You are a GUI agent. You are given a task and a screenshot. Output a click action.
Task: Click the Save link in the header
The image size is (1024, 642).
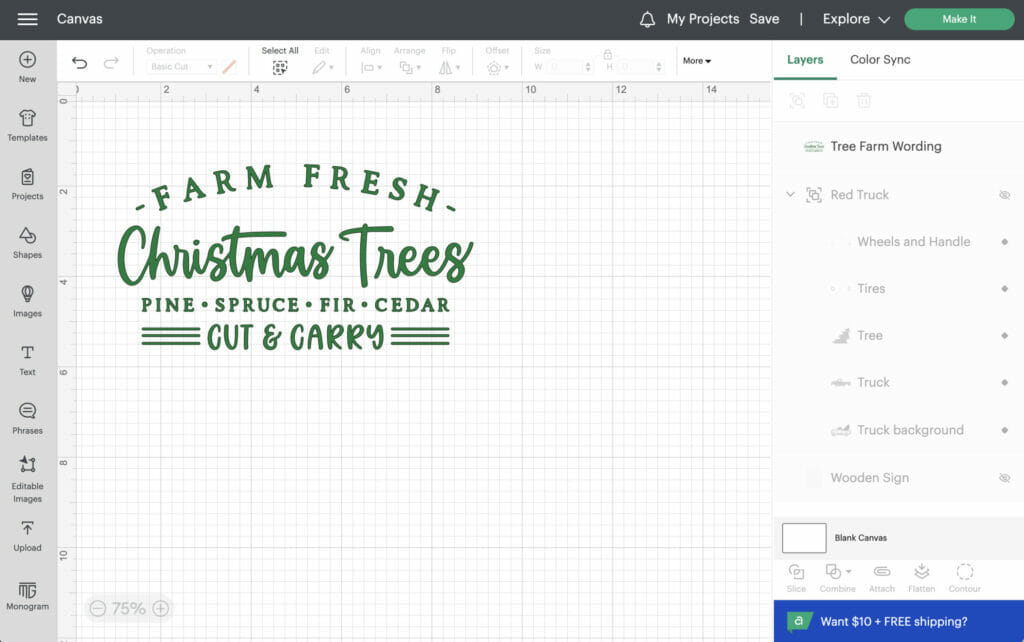[765, 18]
